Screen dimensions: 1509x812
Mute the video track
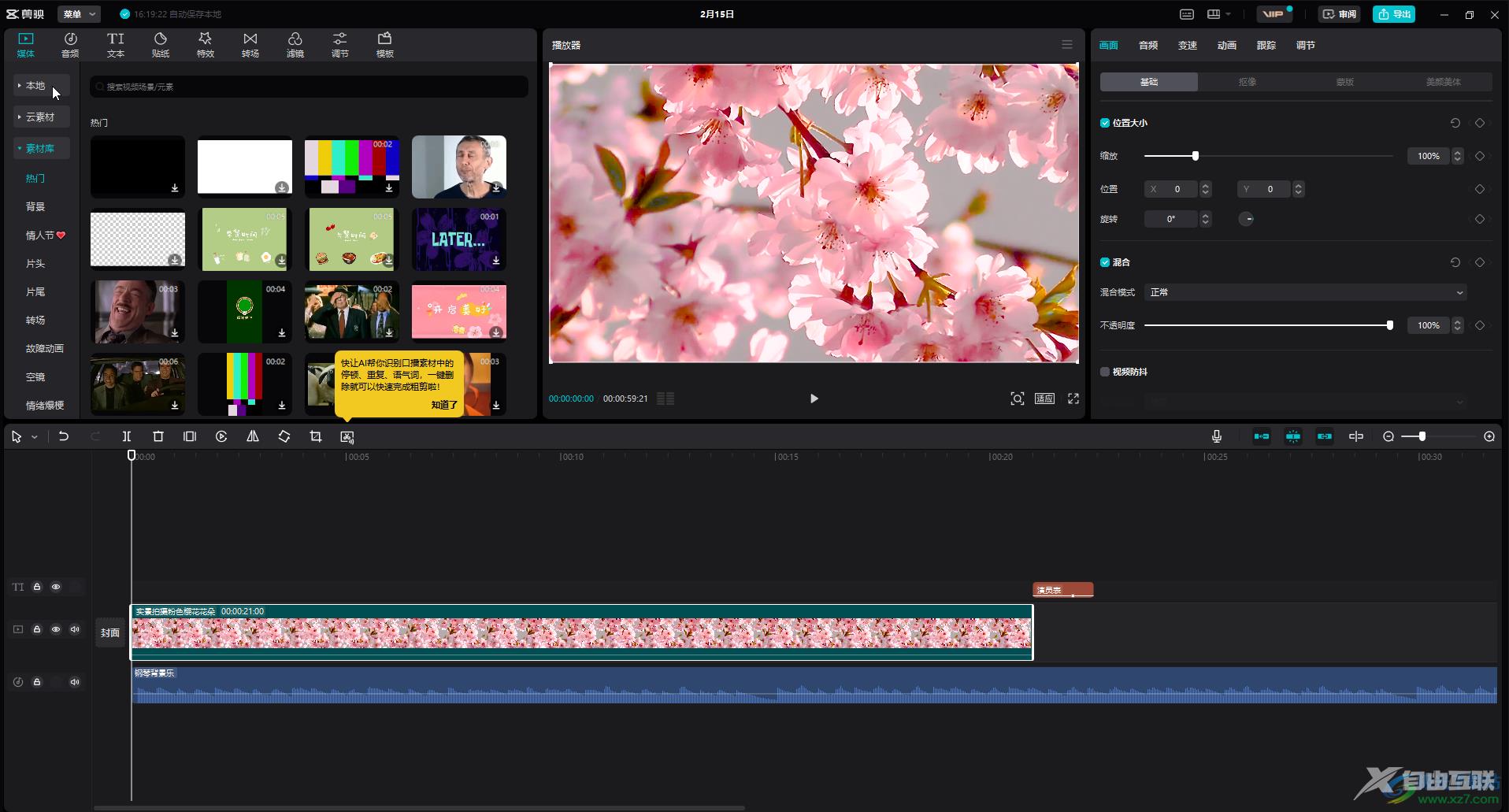tap(75, 629)
